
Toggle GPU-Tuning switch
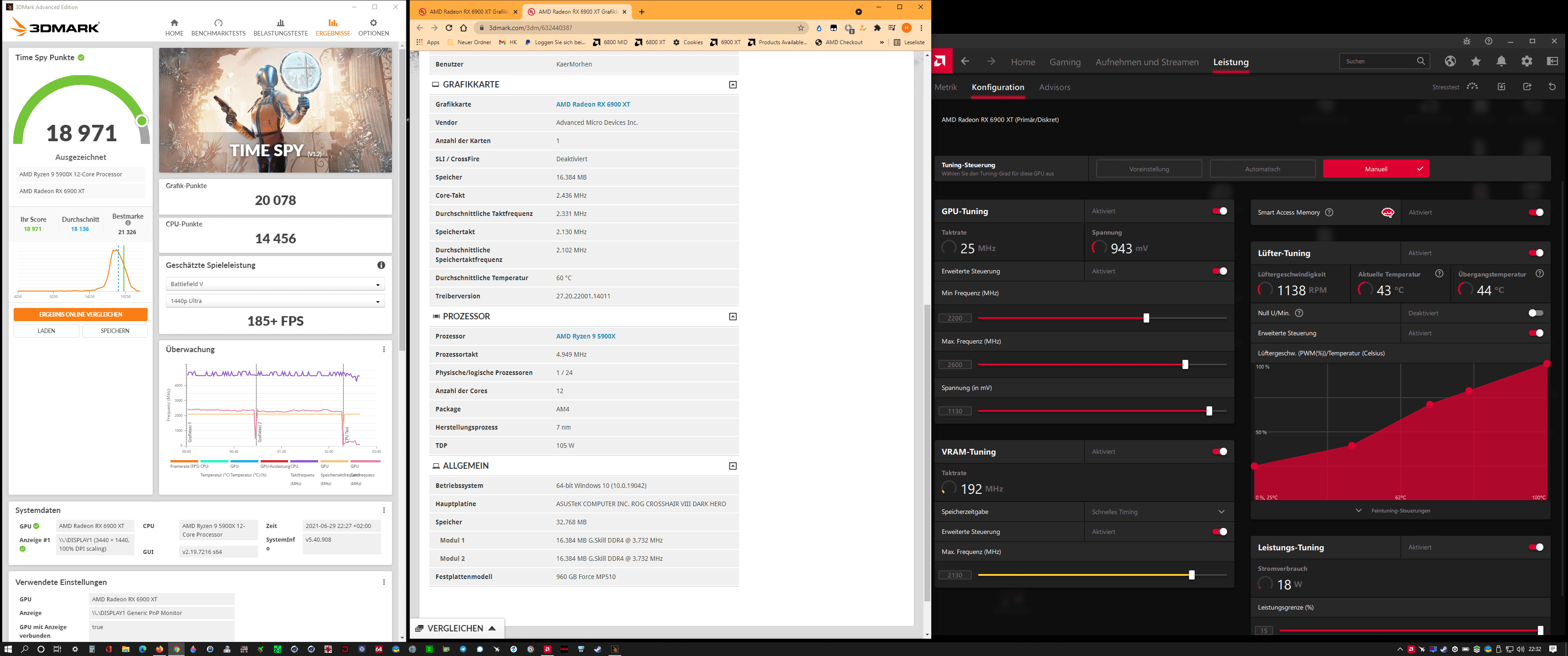click(1219, 211)
